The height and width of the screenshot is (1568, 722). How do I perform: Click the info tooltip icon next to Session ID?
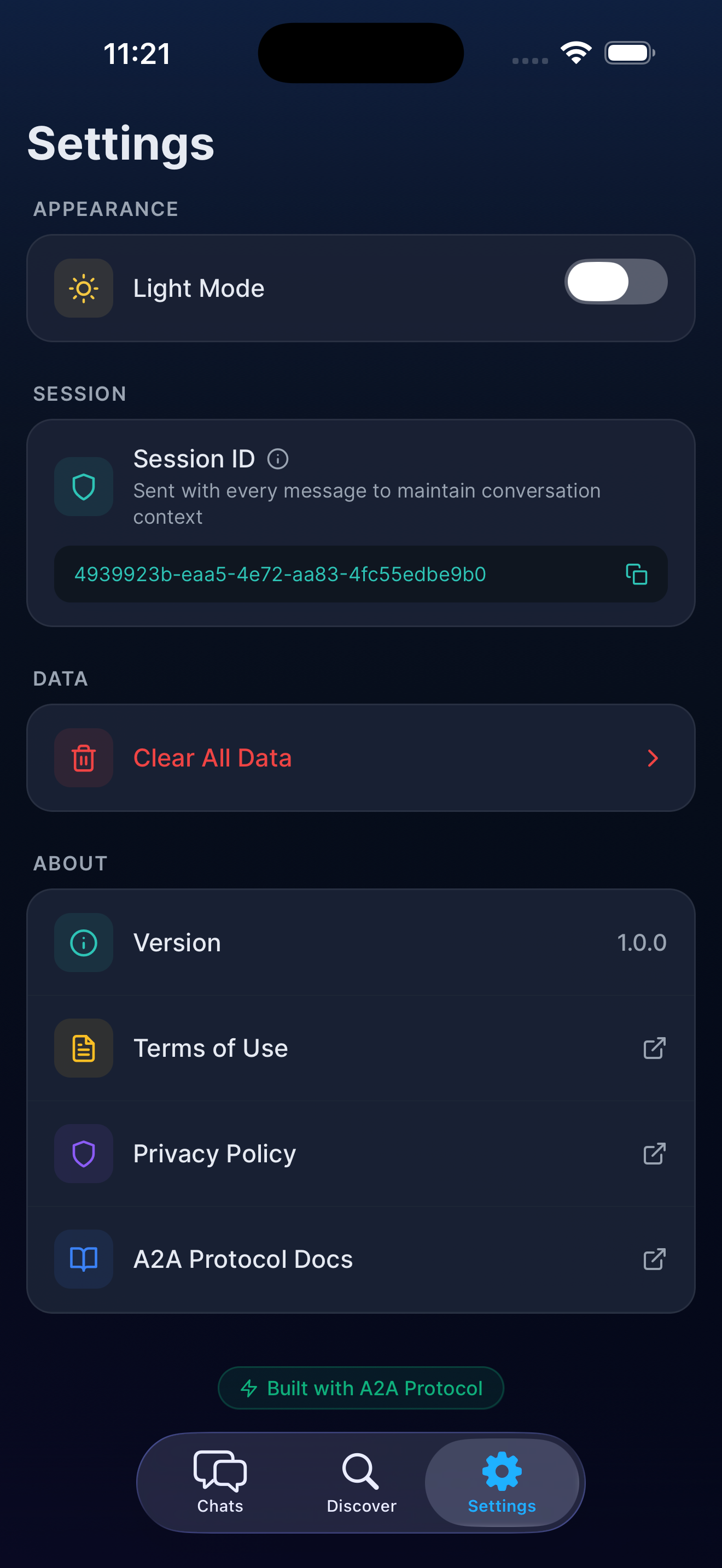[x=278, y=458]
